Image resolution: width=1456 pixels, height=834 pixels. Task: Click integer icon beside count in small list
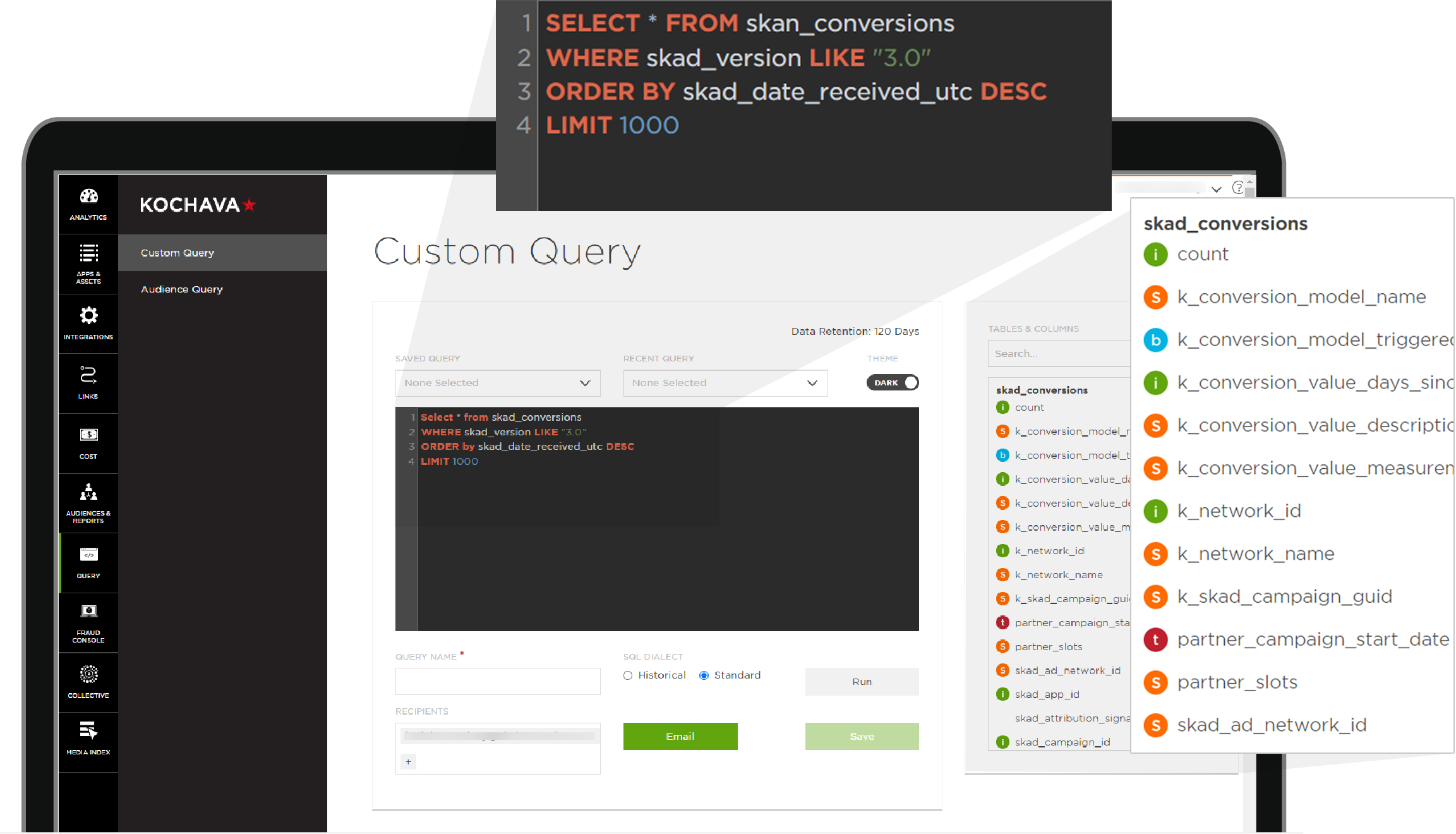tap(1002, 408)
